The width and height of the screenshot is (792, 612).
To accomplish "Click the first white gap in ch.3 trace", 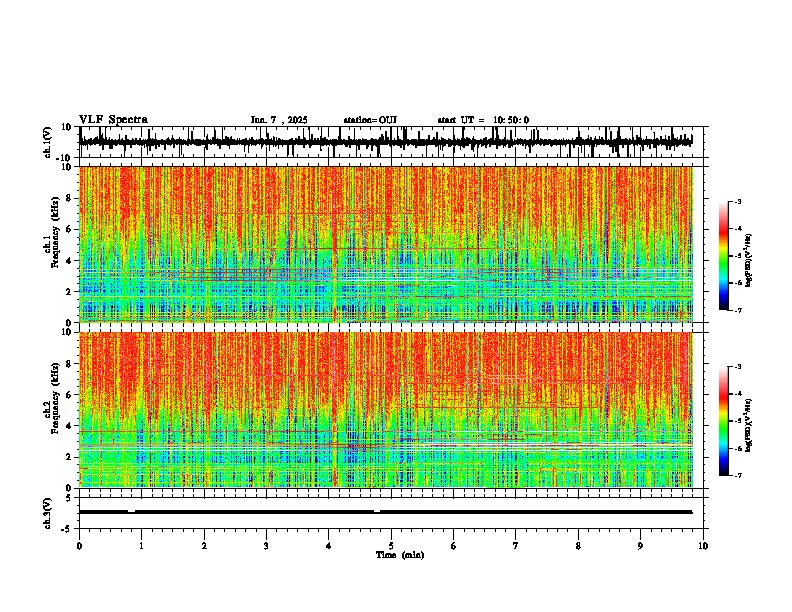I will point(131,512).
